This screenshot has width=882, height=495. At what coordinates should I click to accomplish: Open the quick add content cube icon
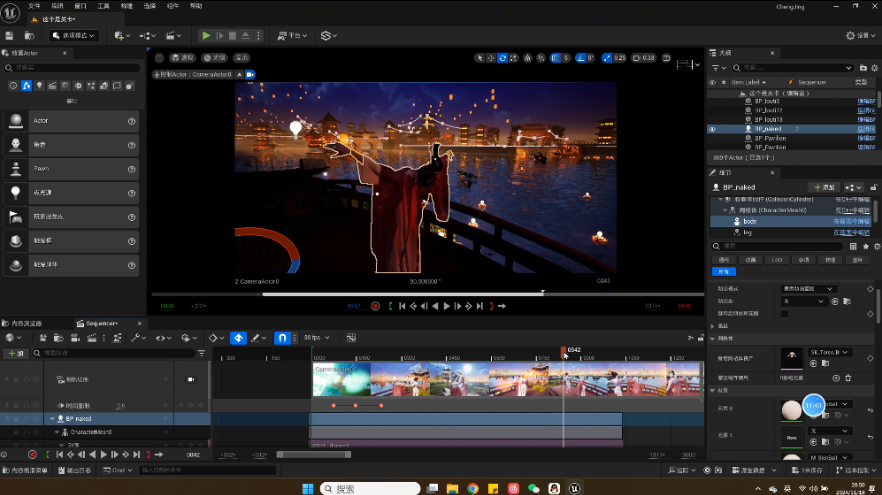122,35
